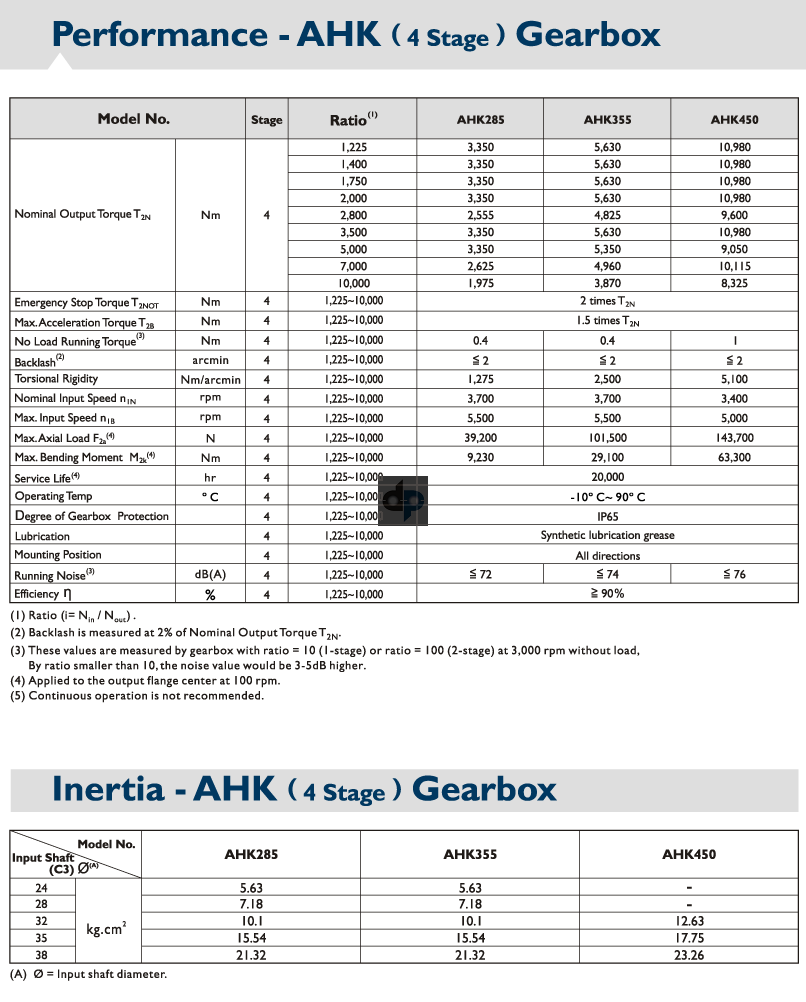Screen dimensions: 806x1002
Task: Select the AHK285 column header
Action: pos(478,118)
